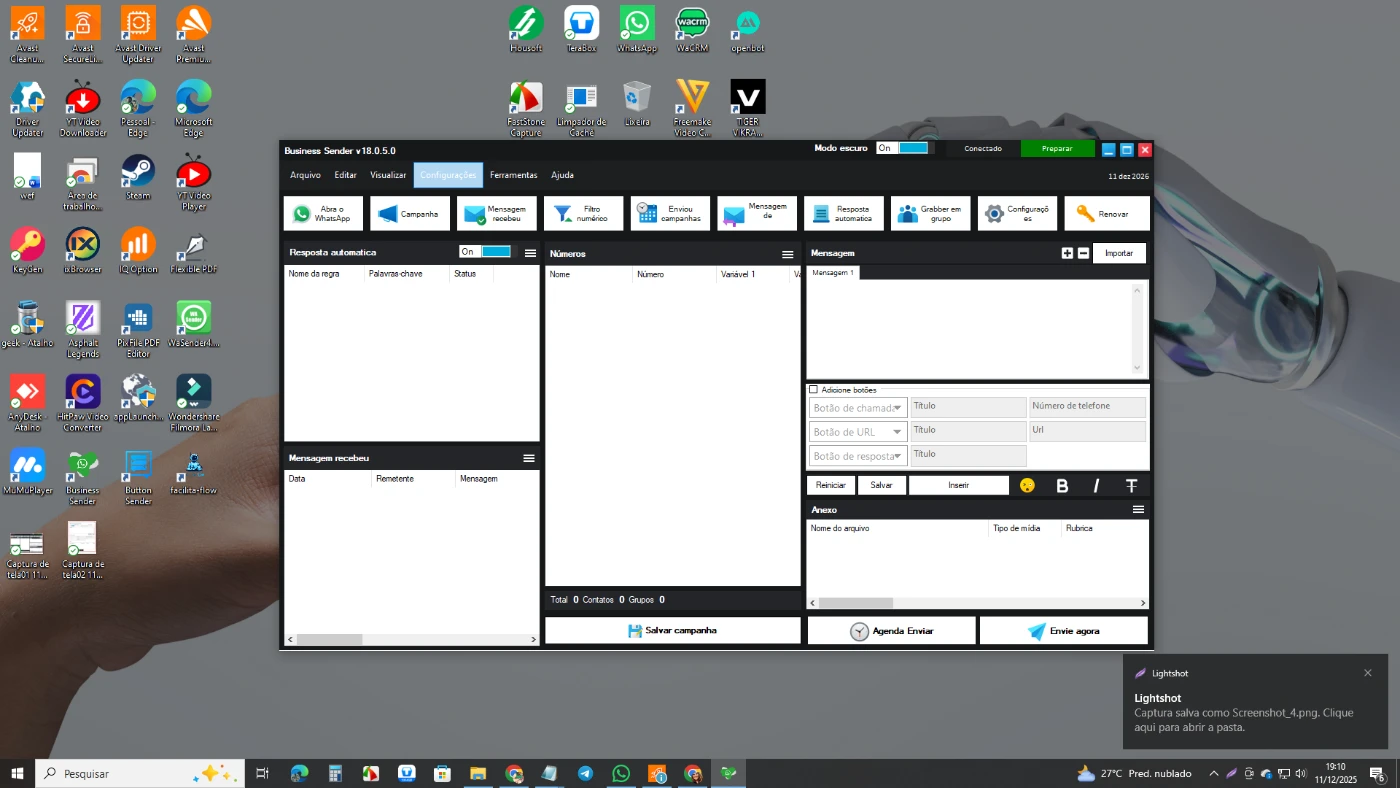This screenshot has width=1400, height=788.
Task: Open the Números panel hamburger menu
Action: (787, 255)
